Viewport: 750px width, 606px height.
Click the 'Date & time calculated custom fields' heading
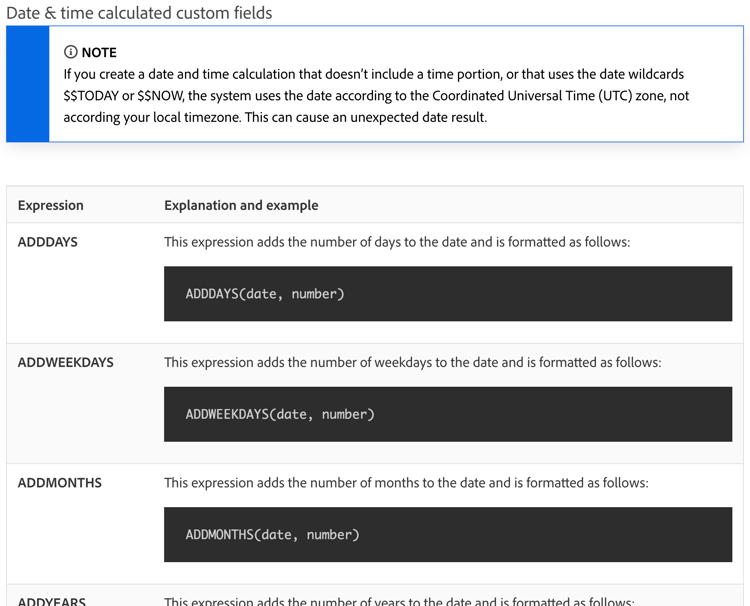pos(139,13)
